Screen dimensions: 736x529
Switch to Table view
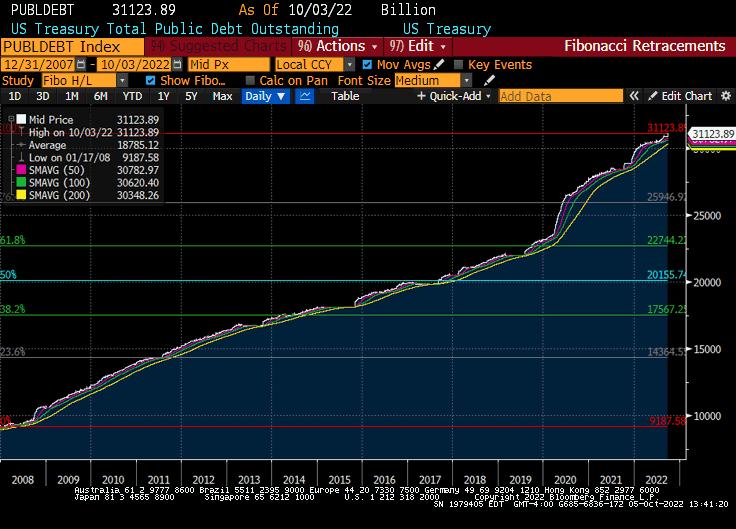click(x=345, y=96)
